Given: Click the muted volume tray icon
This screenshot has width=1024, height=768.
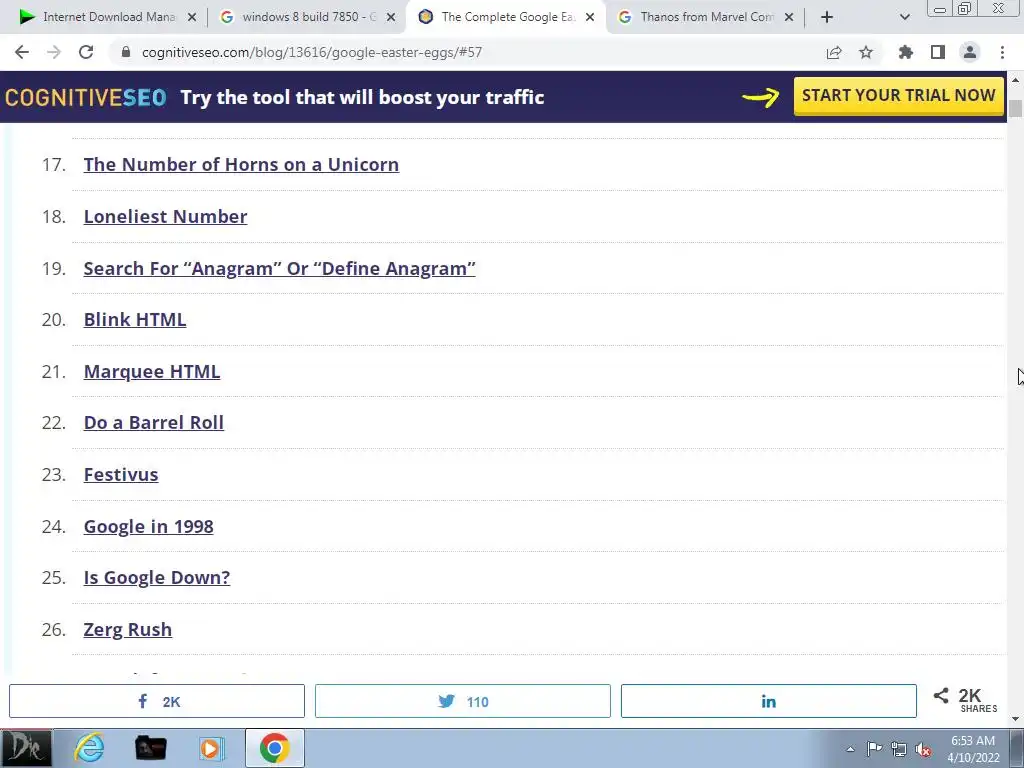Looking at the screenshot, I should pos(923,749).
